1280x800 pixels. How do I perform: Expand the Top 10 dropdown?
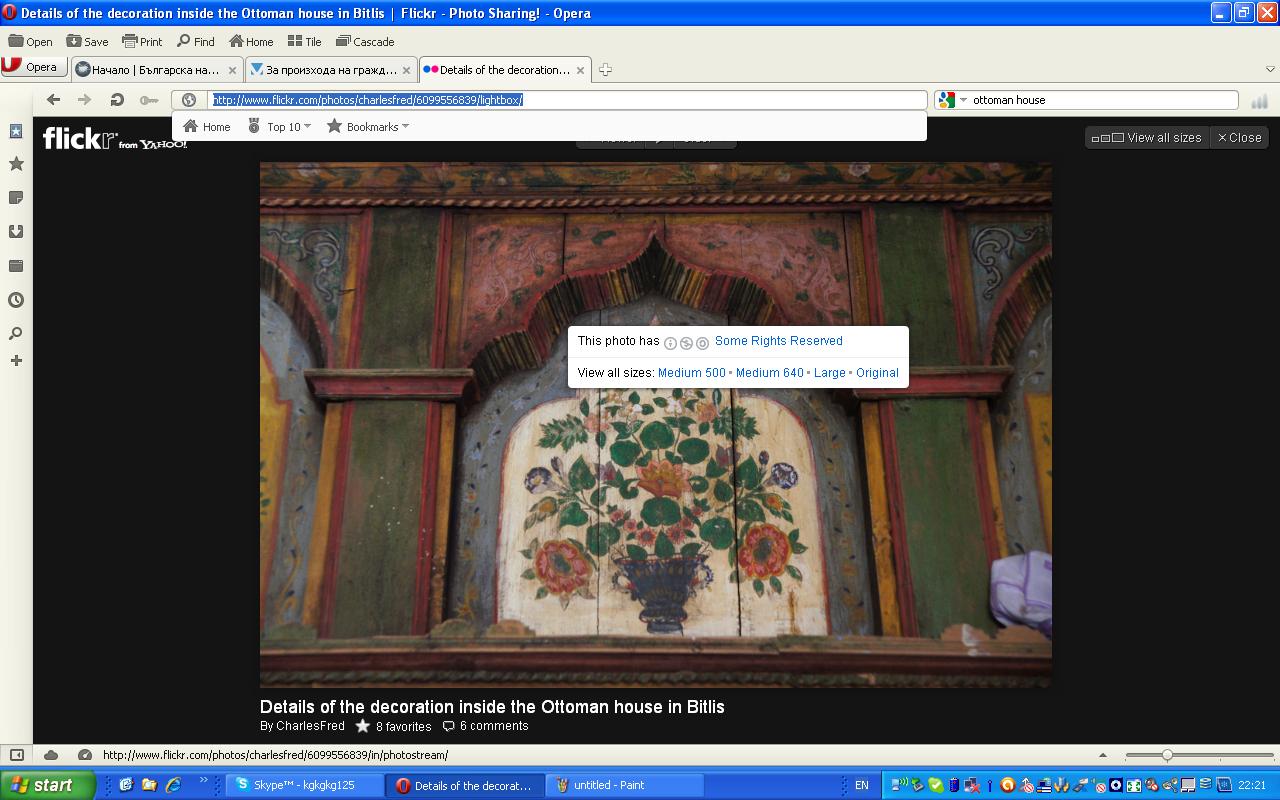[279, 127]
